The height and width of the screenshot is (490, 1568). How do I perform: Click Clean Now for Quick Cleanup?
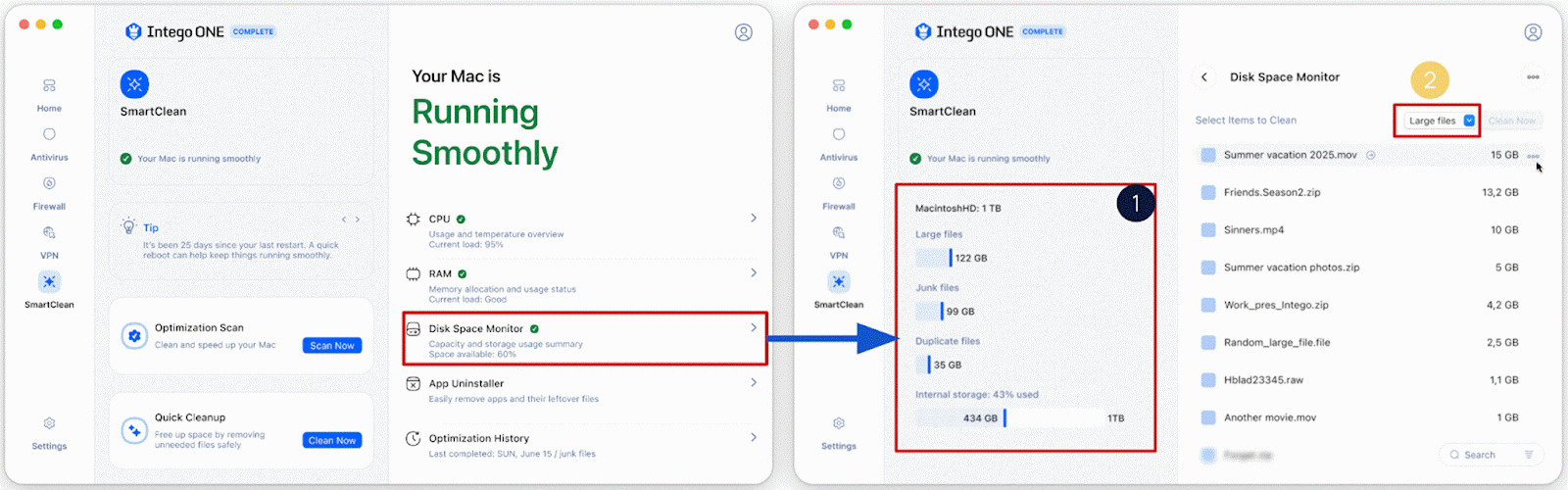(x=332, y=441)
